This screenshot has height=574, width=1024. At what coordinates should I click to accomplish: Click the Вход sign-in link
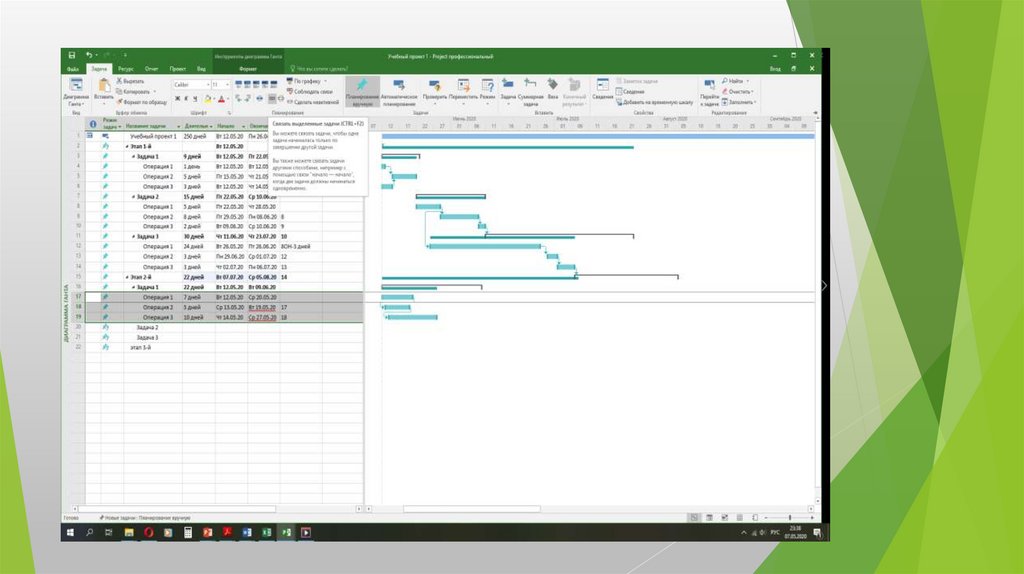[775, 69]
